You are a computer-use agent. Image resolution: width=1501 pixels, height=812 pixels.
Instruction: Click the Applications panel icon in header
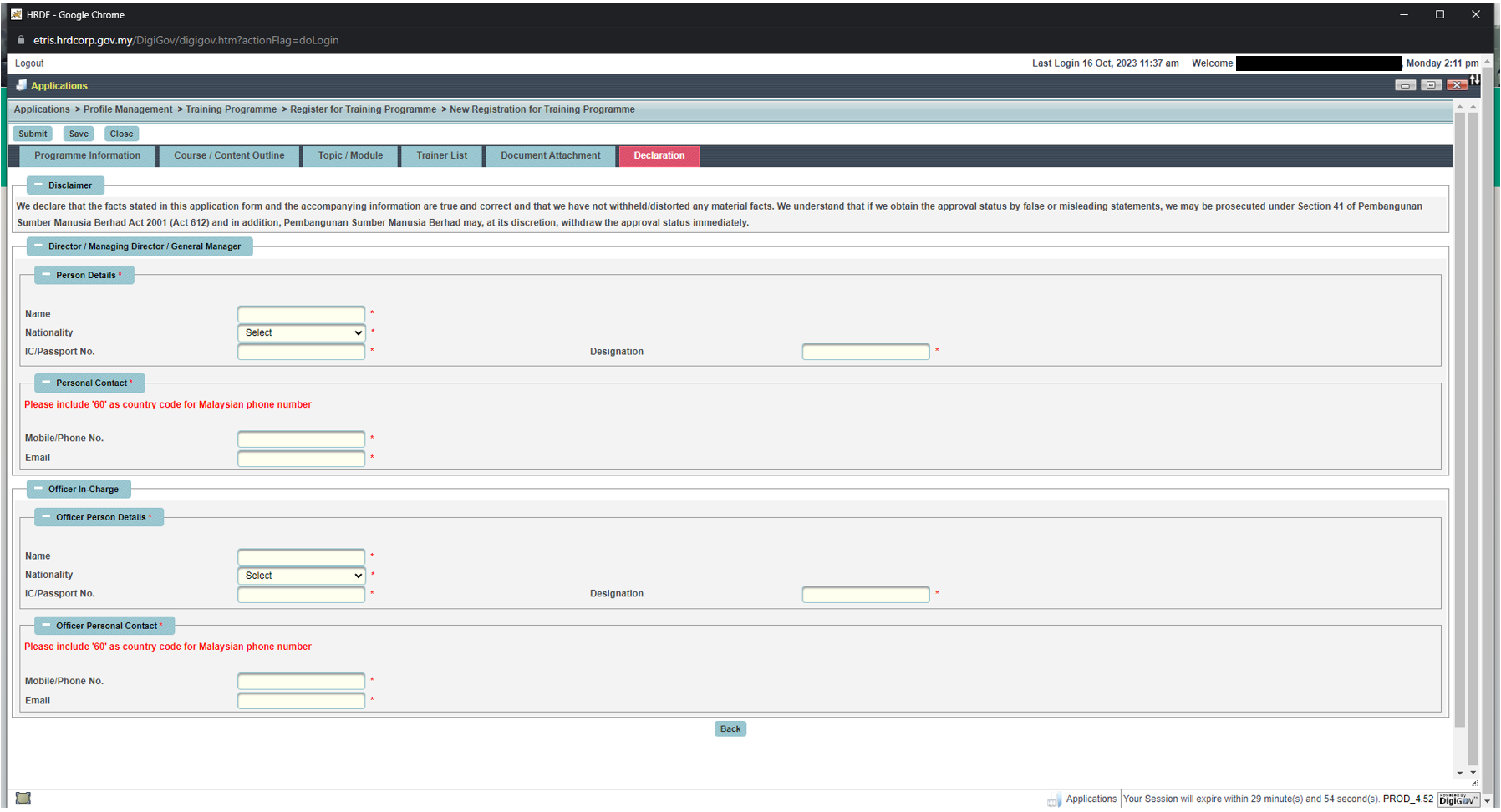22,85
